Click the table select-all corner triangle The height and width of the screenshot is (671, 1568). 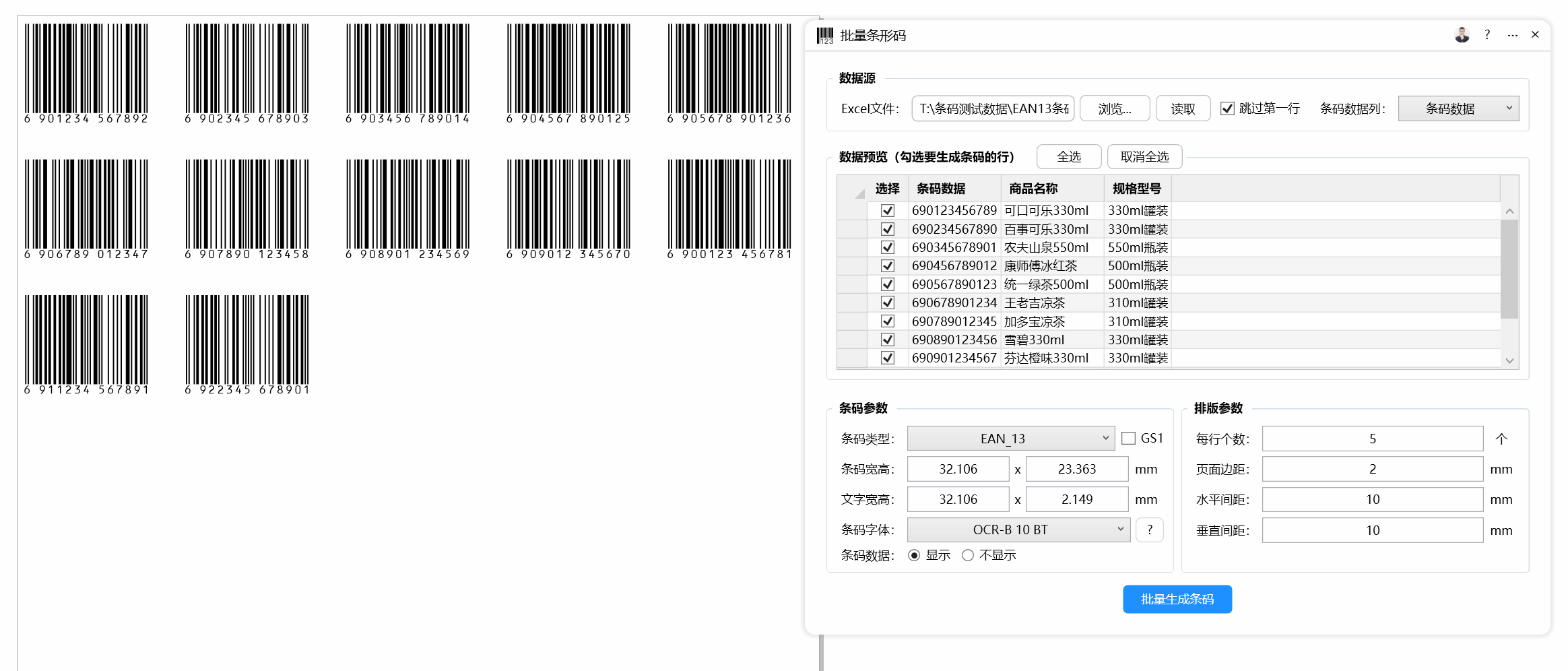tap(859, 194)
